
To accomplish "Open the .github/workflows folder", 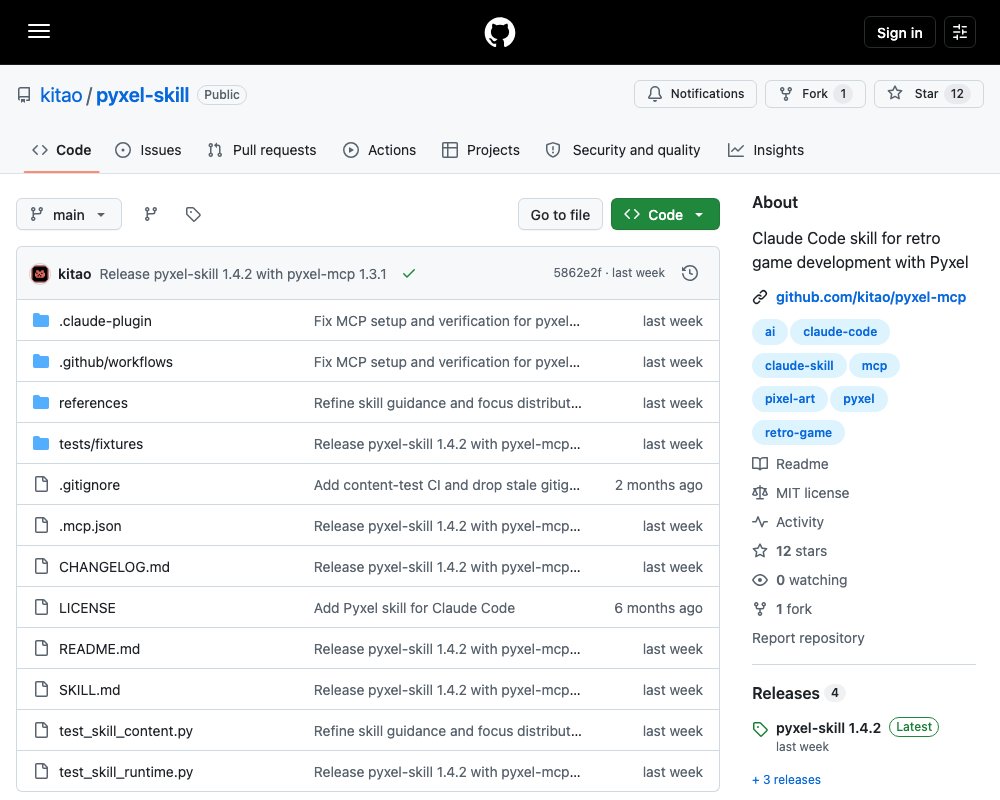I will 116,362.
